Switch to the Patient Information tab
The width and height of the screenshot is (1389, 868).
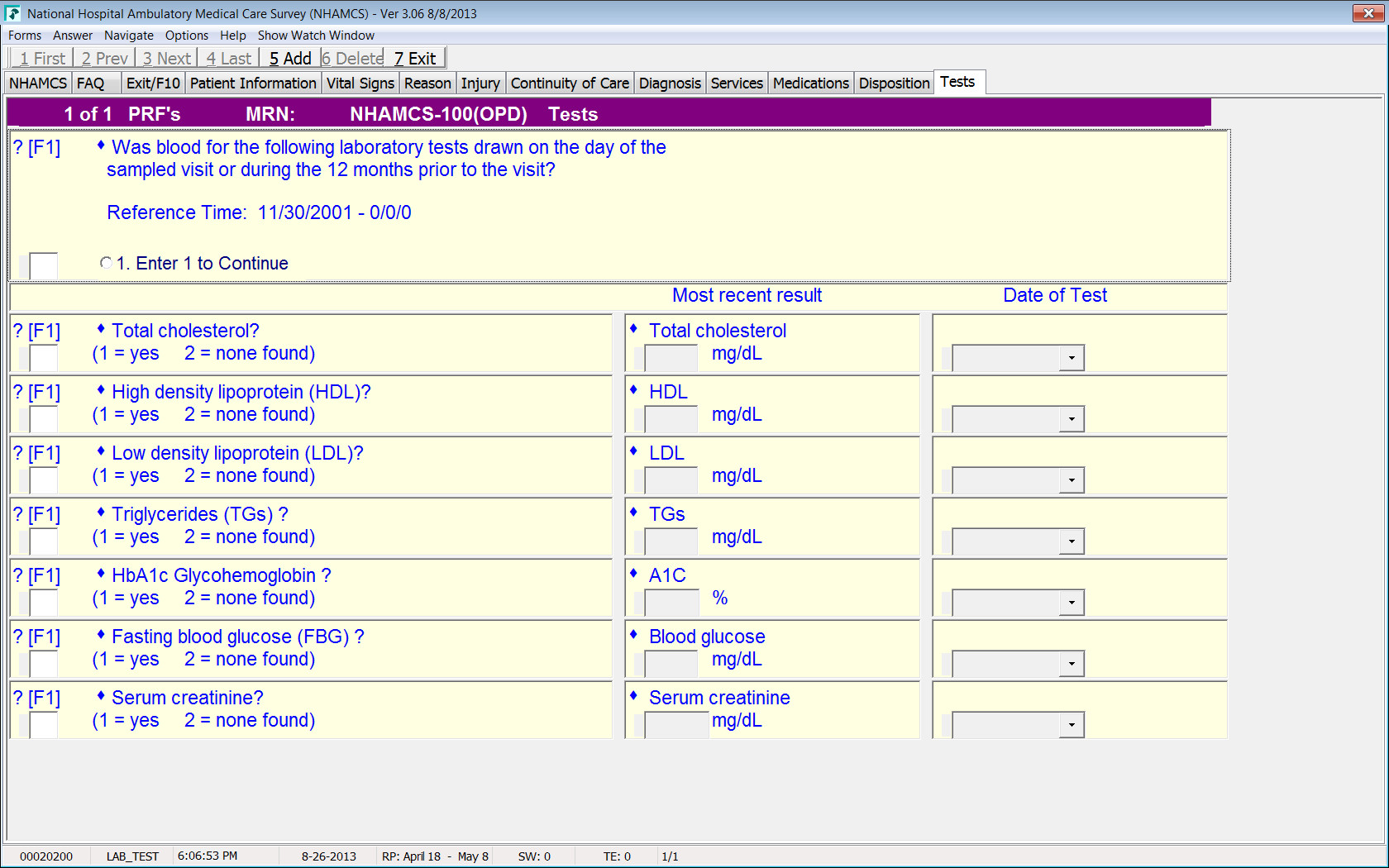tap(253, 83)
